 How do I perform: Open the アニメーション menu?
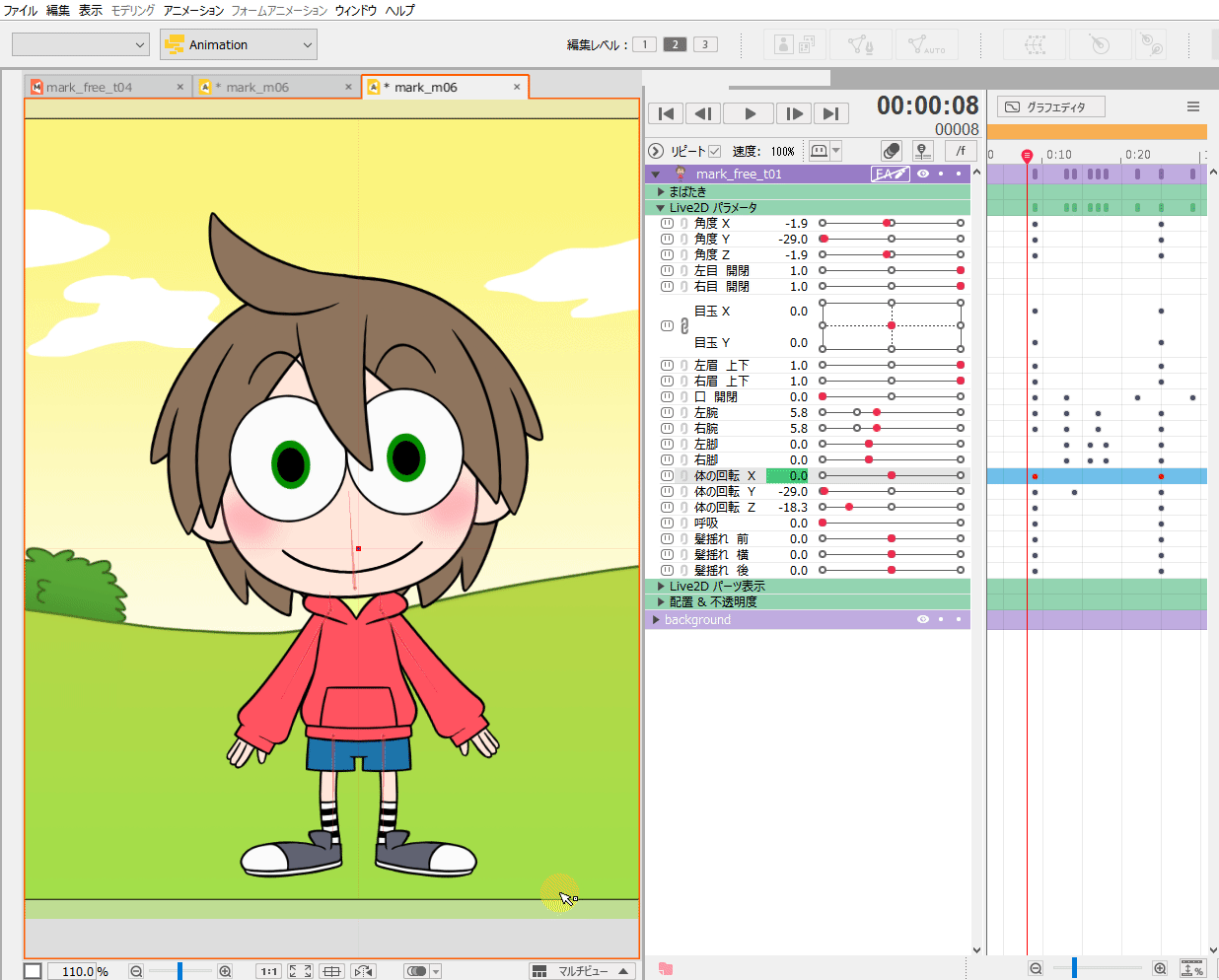pyautogui.click(x=193, y=10)
